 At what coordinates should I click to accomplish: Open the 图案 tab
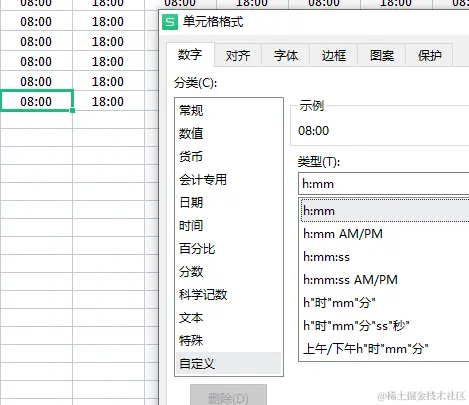click(382, 55)
